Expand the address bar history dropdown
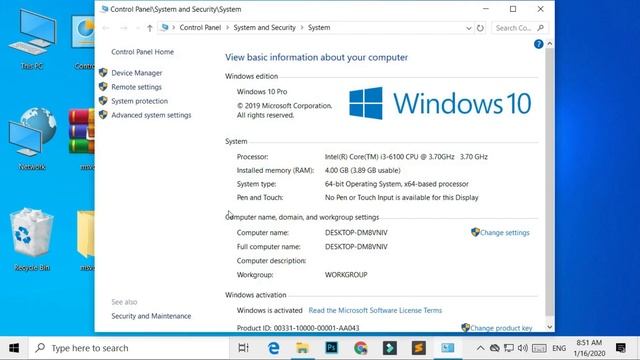Viewport: 640px width, 360px height. 469,28
